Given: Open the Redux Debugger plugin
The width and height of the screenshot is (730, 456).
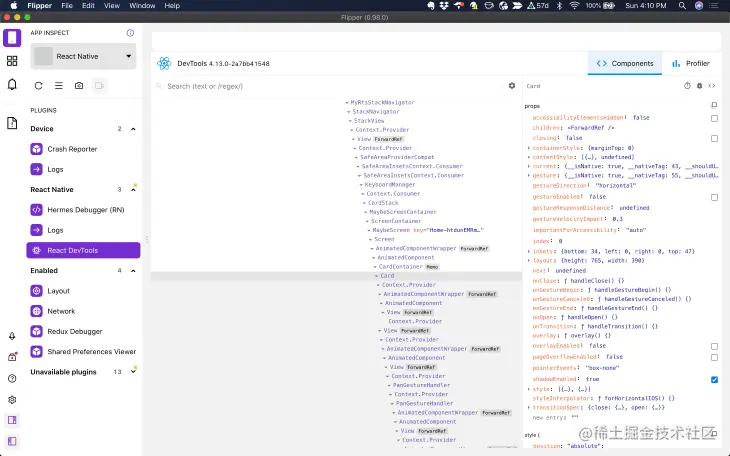Looking at the screenshot, I should (83, 331).
